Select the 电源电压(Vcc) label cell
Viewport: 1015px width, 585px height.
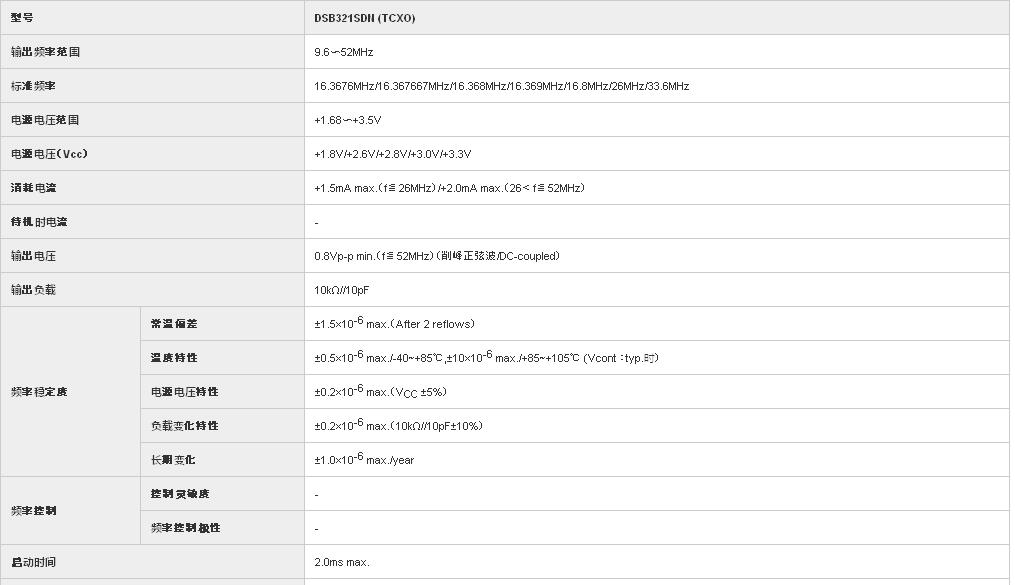point(49,154)
